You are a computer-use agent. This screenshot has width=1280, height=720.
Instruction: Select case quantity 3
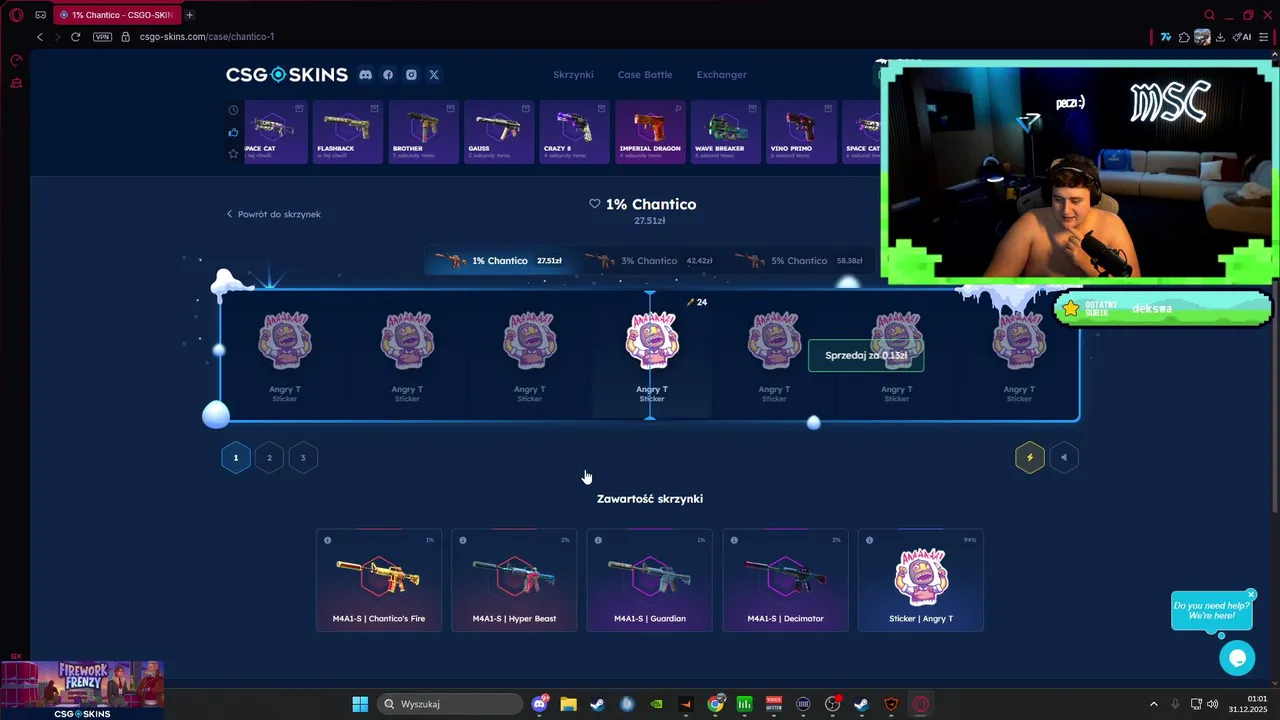[x=303, y=458]
